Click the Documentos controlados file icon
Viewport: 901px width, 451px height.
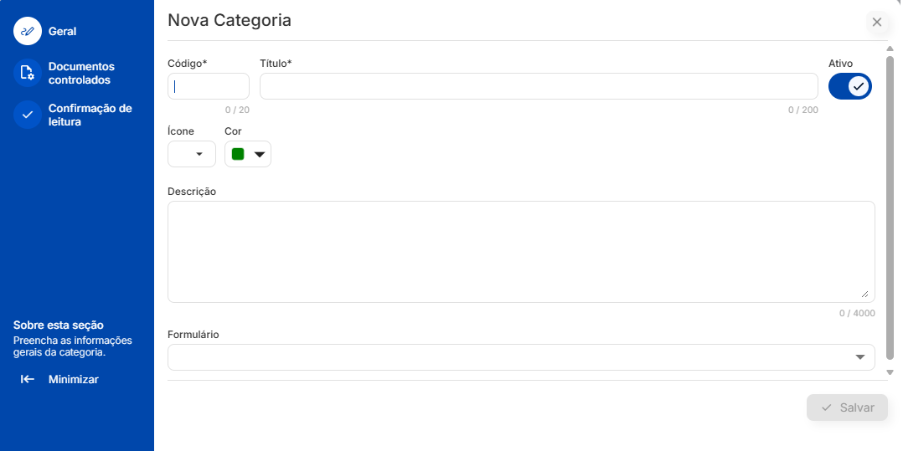pos(27,73)
